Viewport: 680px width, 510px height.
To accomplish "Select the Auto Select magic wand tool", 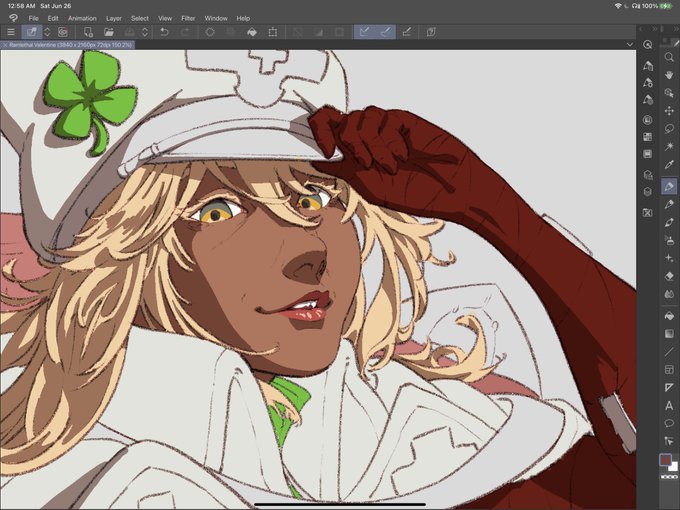I will click(x=669, y=147).
